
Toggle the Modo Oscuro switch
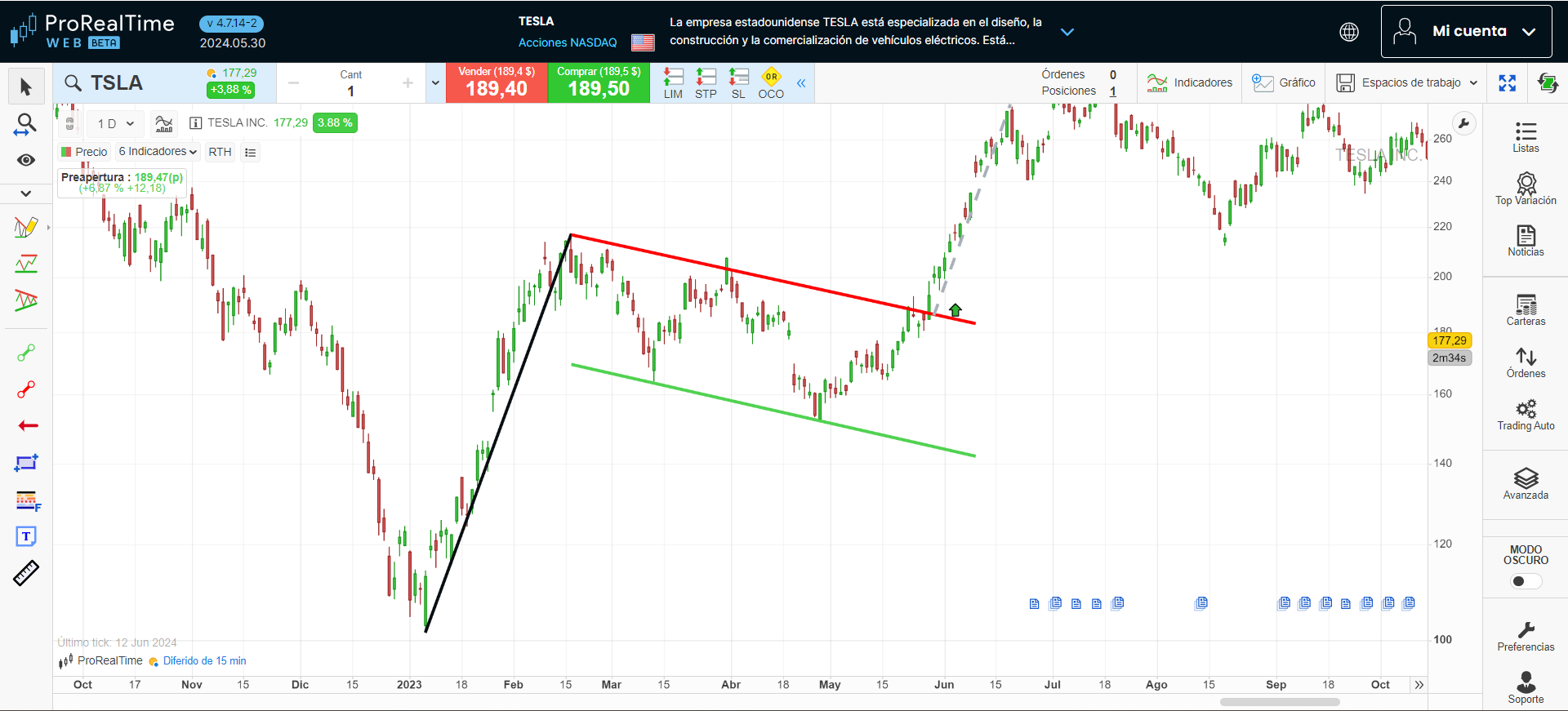click(x=1525, y=581)
